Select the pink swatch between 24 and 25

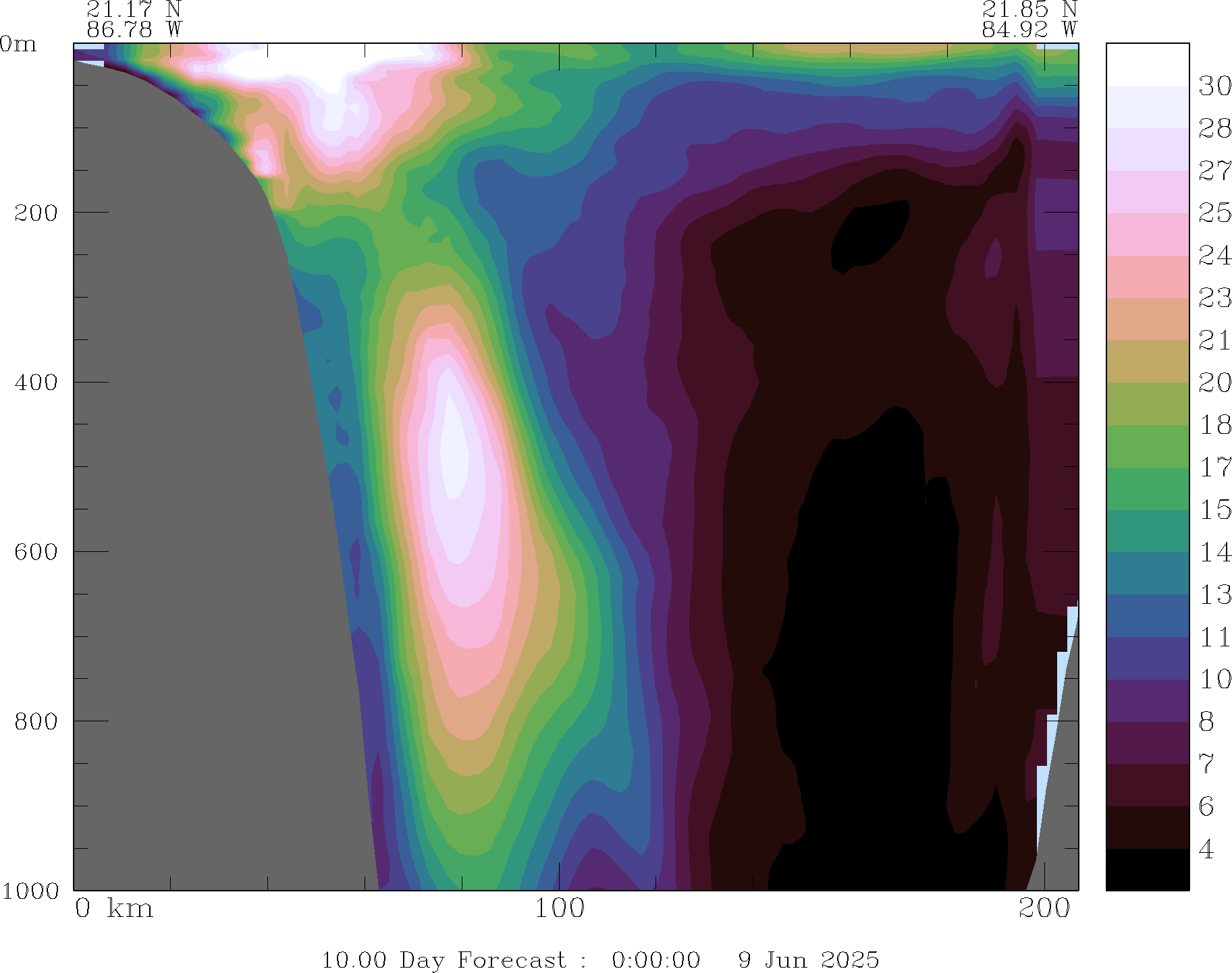(1147, 234)
